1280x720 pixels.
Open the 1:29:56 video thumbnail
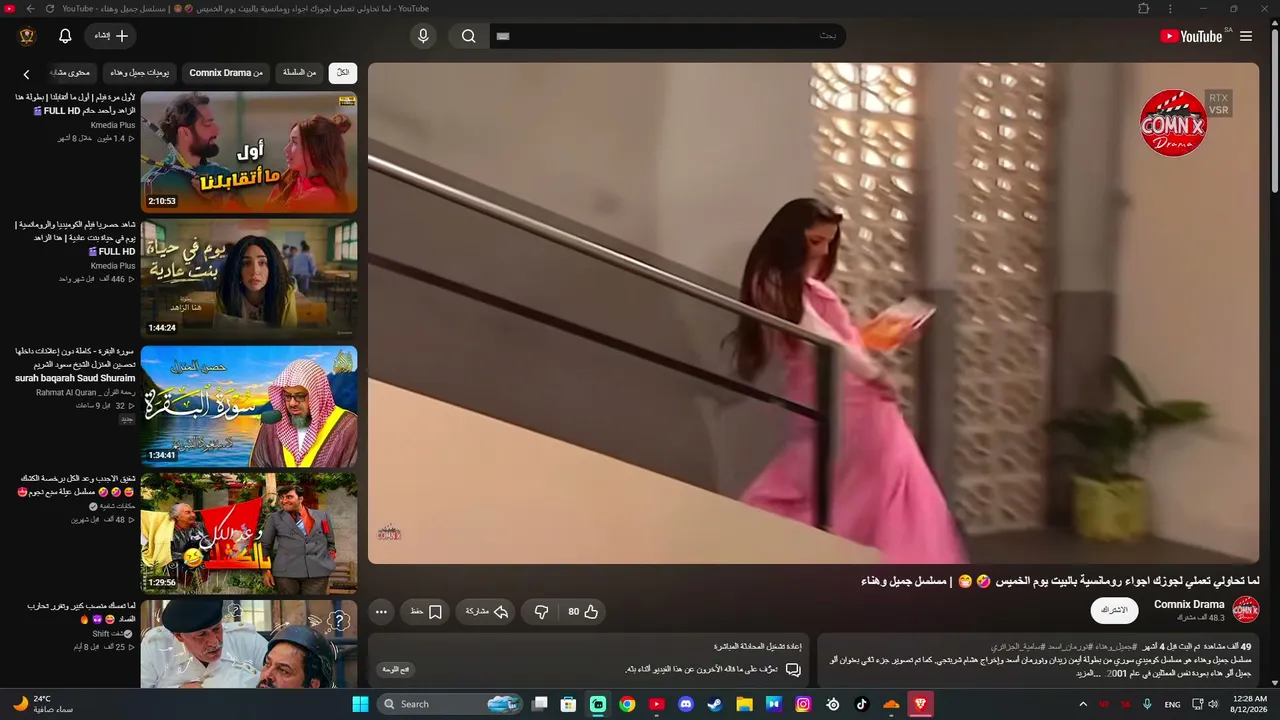pyautogui.click(x=249, y=533)
